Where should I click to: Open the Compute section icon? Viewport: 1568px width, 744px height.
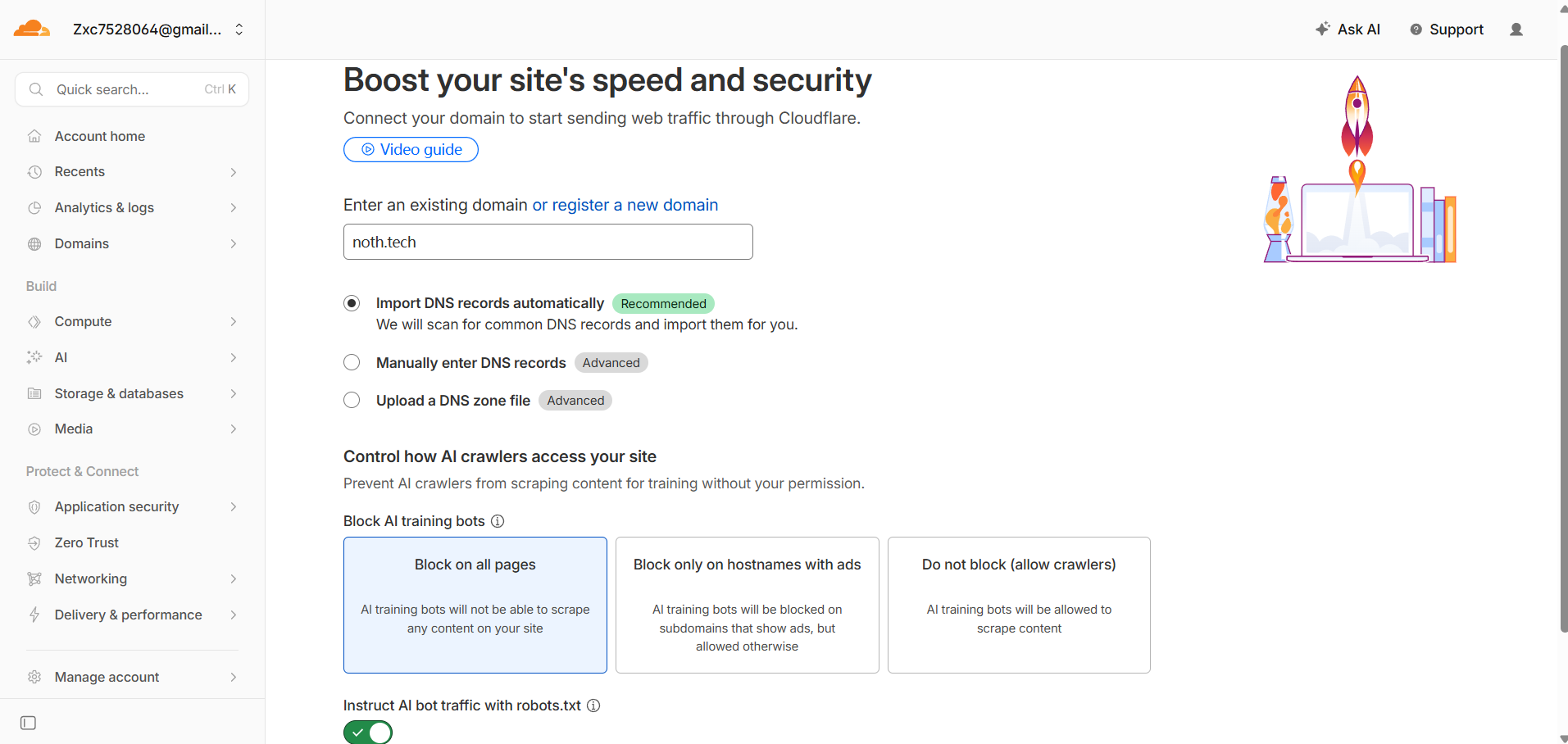[34, 321]
